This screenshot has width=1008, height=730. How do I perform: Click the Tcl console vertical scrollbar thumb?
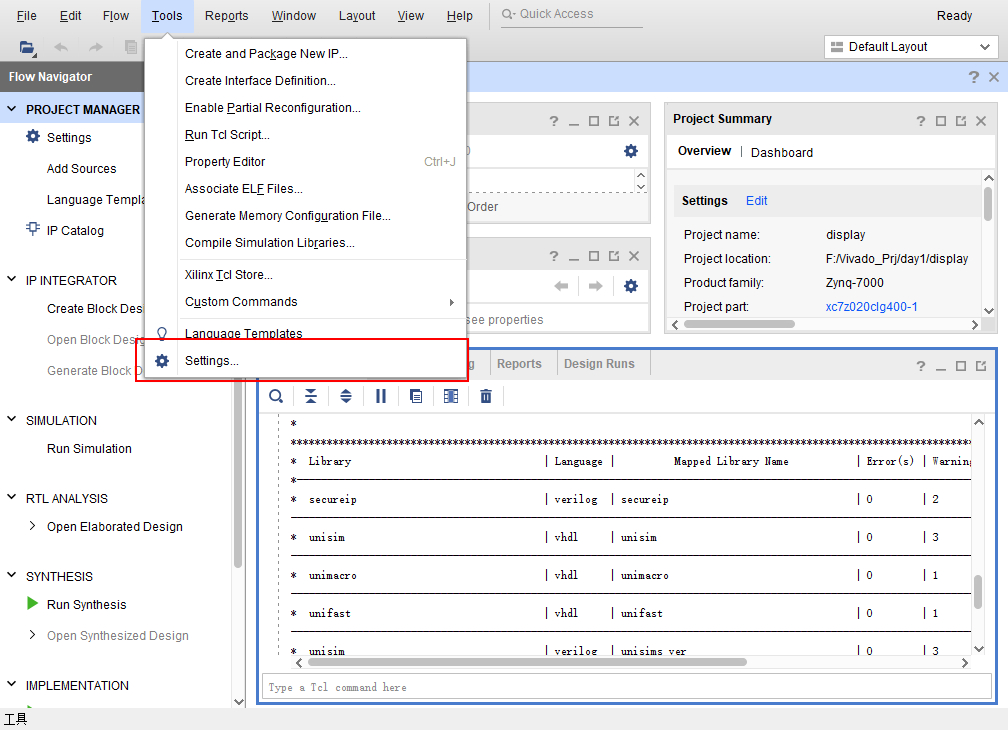pyautogui.click(x=978, y=591)
